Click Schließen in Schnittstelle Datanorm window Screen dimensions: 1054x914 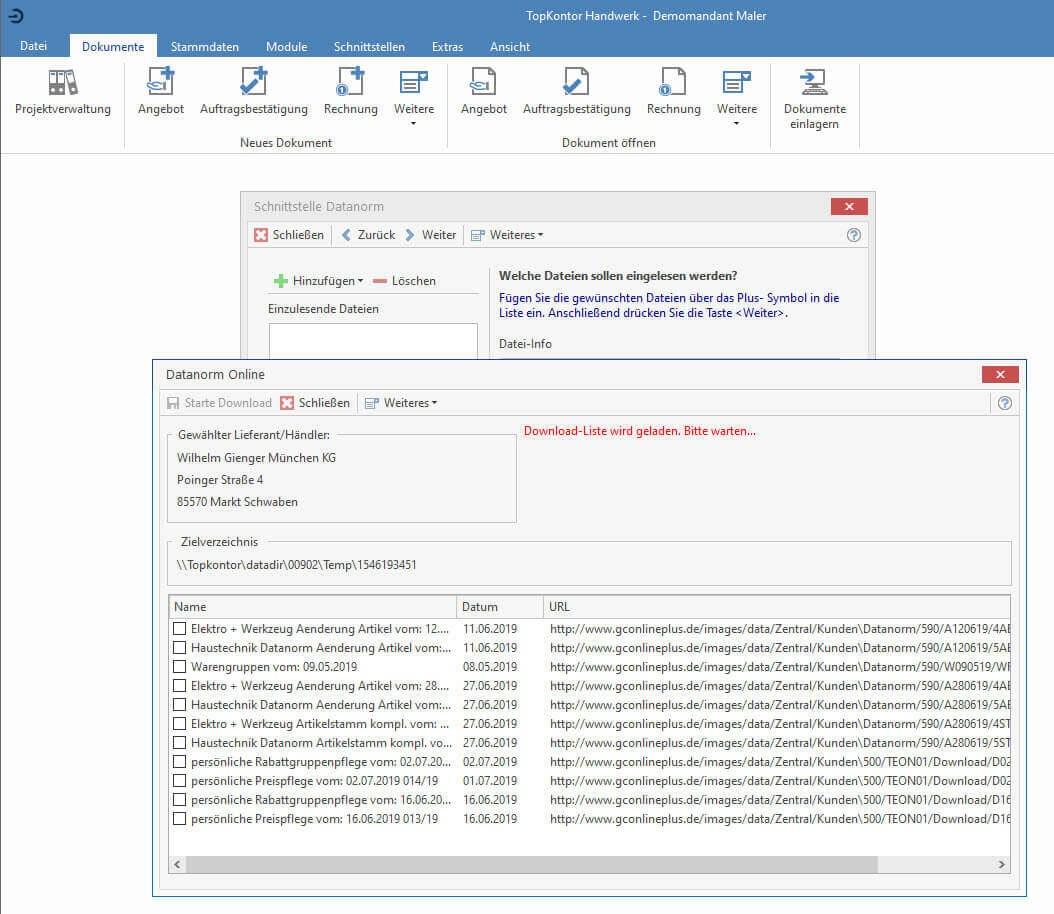pos(289,235)
